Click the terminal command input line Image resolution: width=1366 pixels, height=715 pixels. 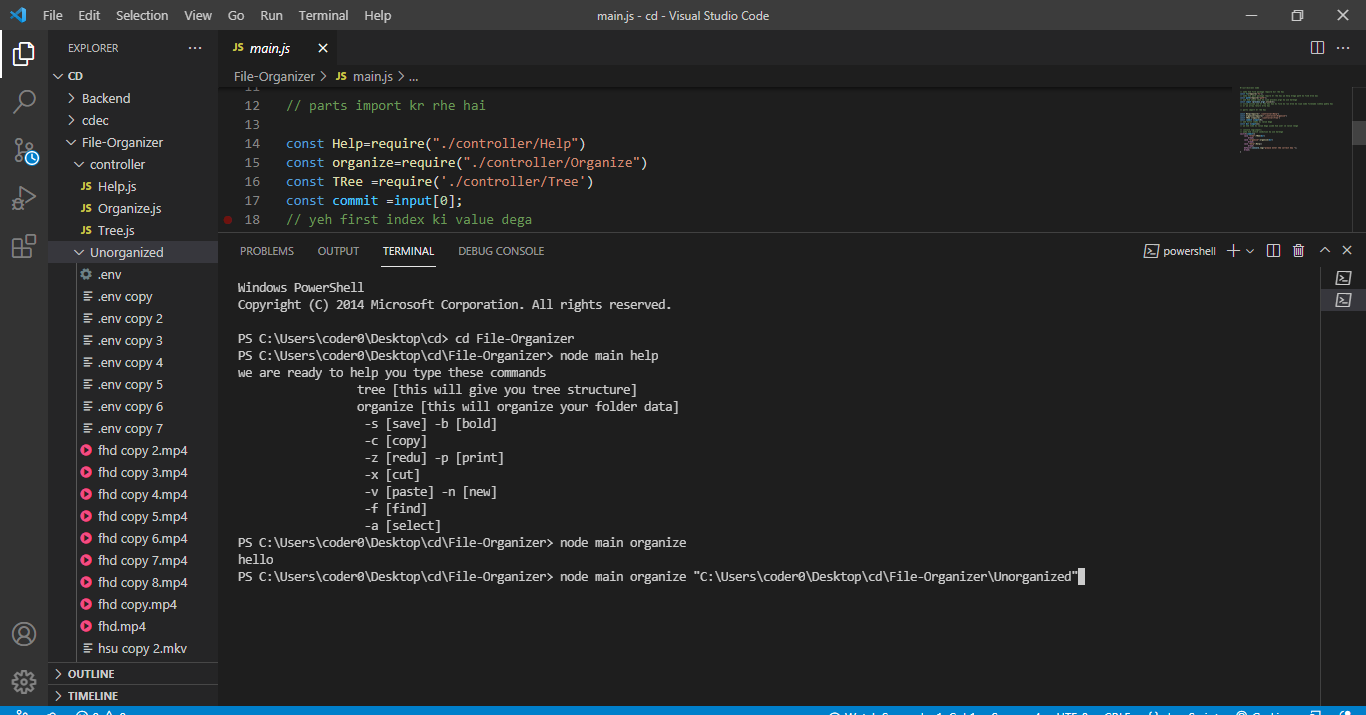(661, 577)
